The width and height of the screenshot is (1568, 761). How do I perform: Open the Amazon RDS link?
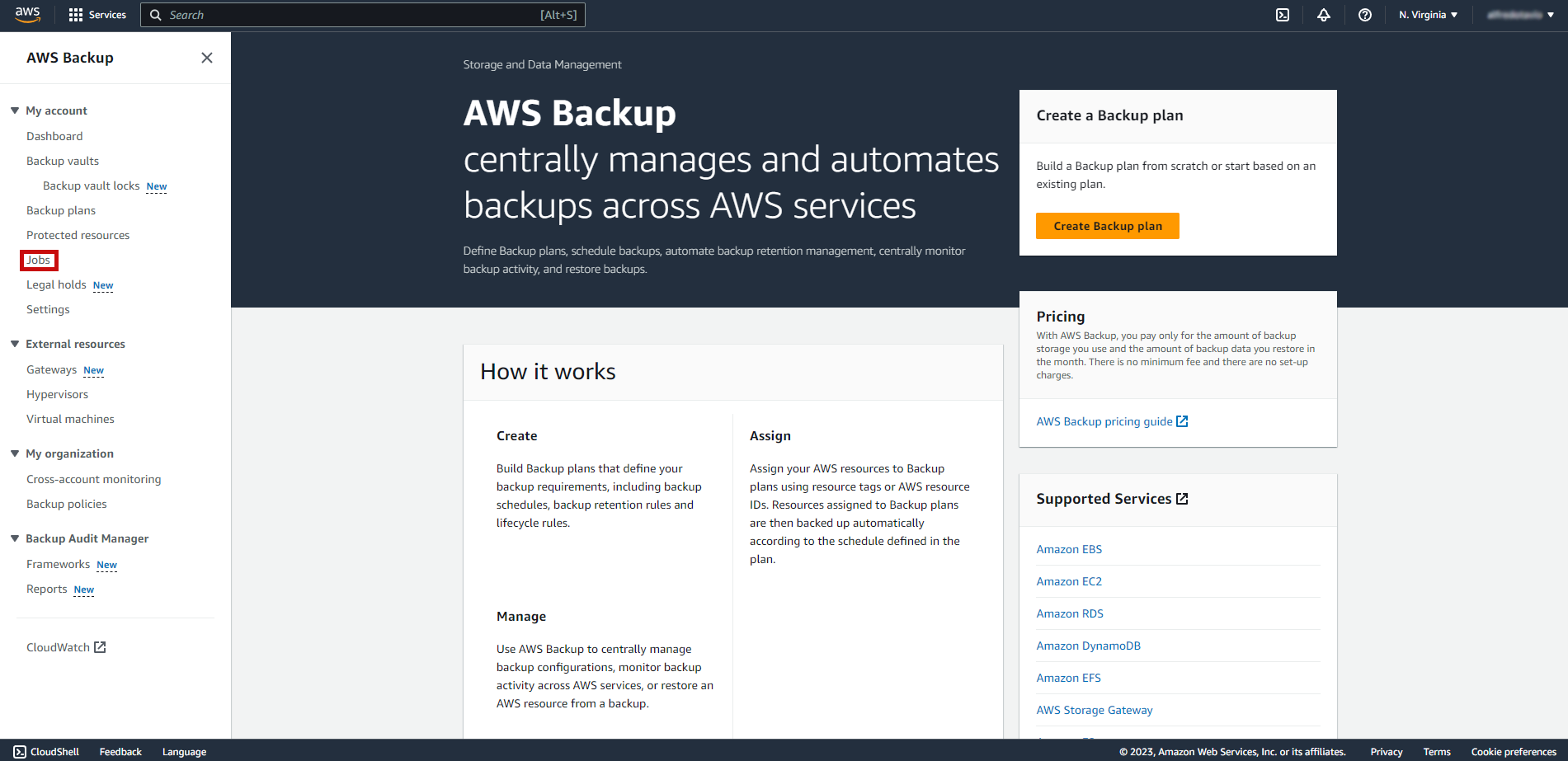pyautogui.click(x=1070, y=613)
